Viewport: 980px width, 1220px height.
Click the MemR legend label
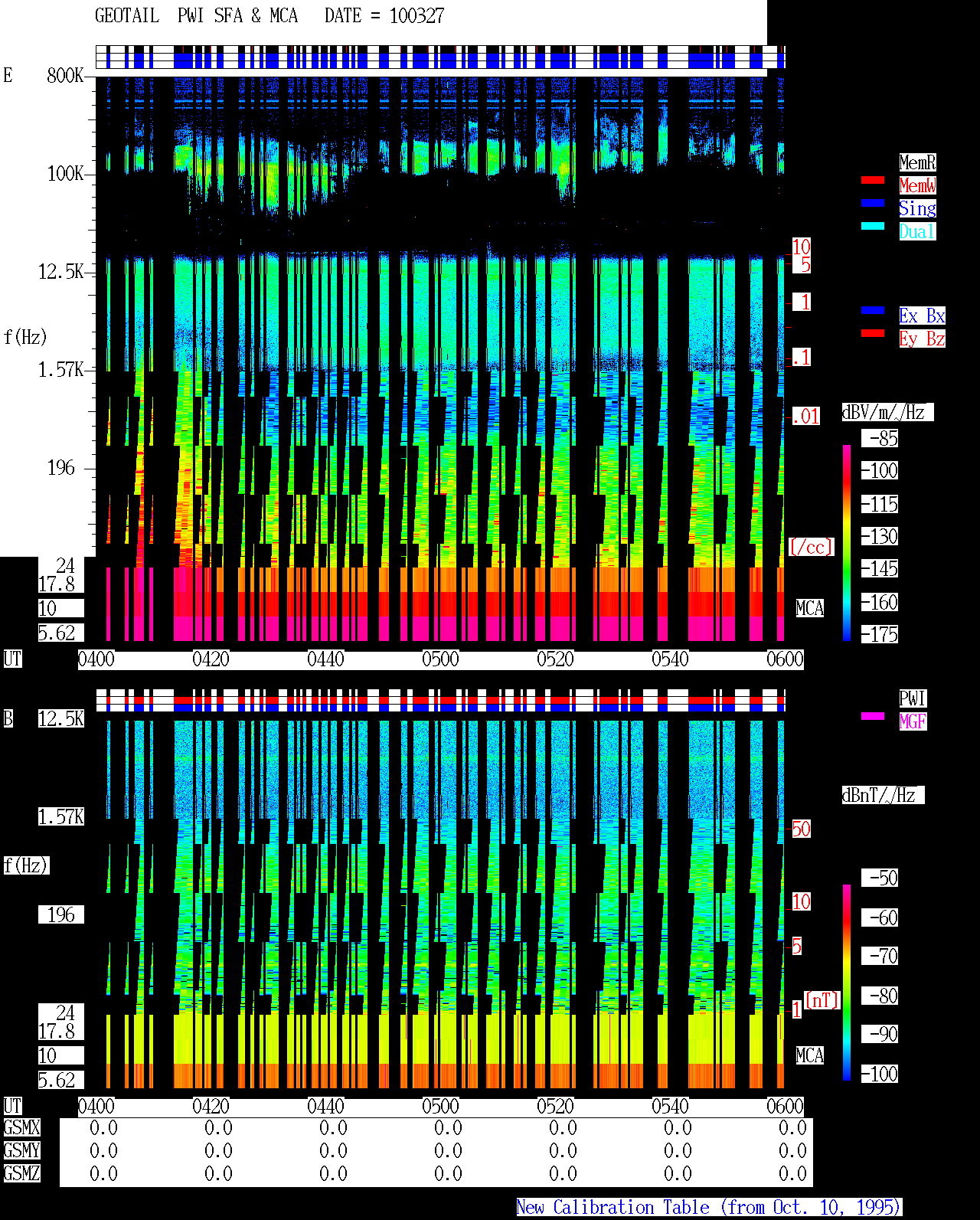pyautogui.click(x=917, y=162)
